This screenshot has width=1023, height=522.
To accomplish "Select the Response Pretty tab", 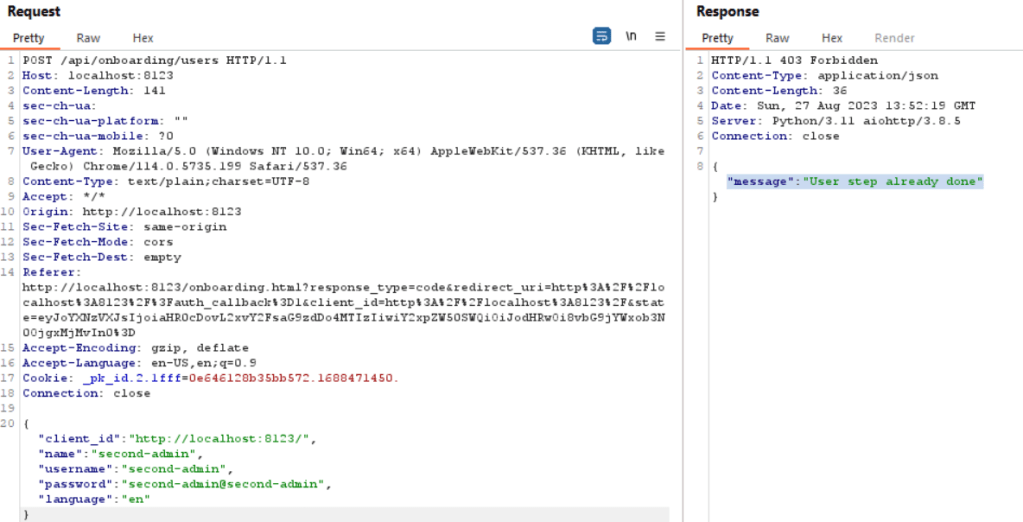I will pyautogui.click(x=717, y=38).
